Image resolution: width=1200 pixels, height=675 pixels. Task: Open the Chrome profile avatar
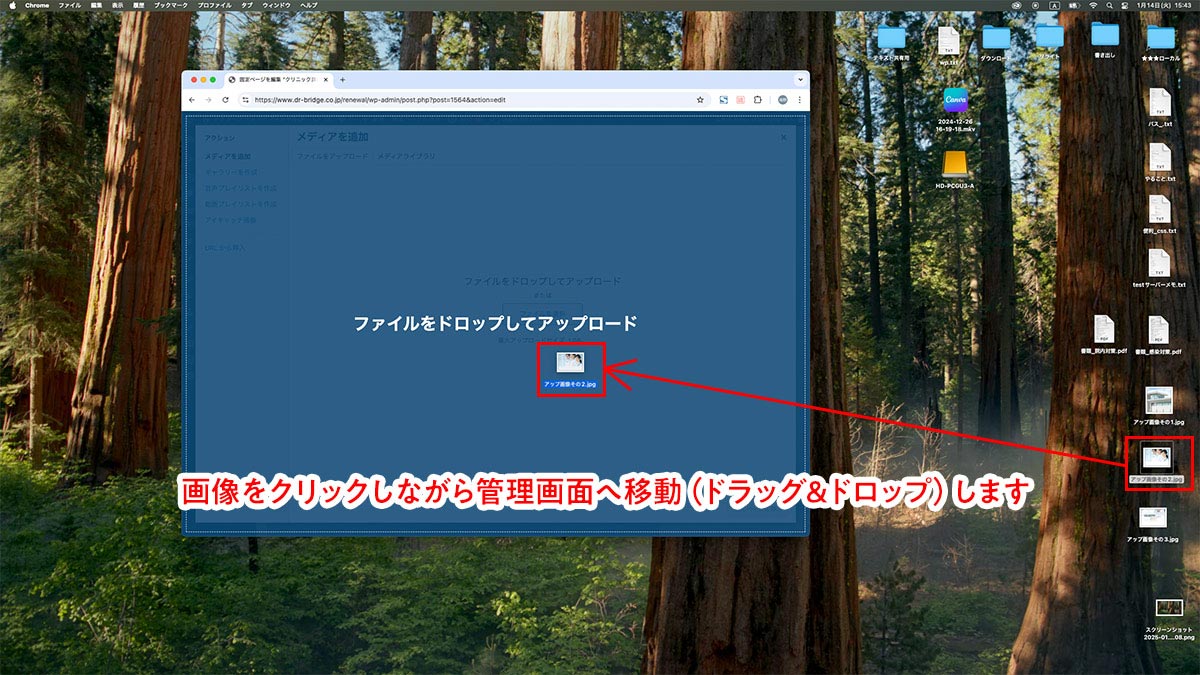click(x=783, y=100)
